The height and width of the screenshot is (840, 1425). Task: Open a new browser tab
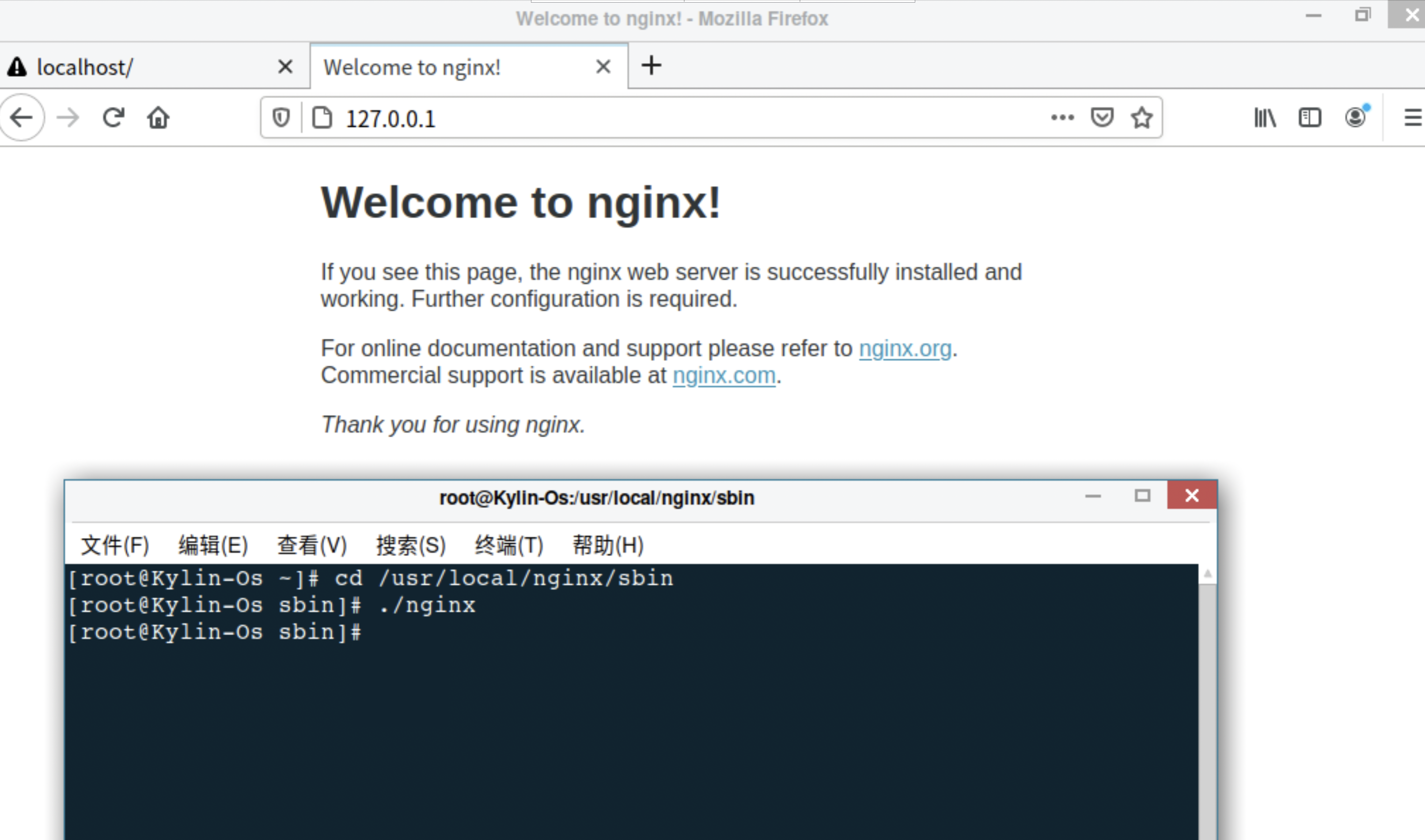[651, 66]
